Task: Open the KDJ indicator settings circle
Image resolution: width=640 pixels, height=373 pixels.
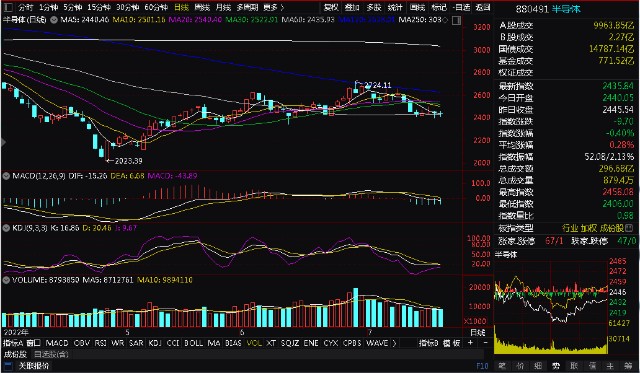Action: (6, 228)
